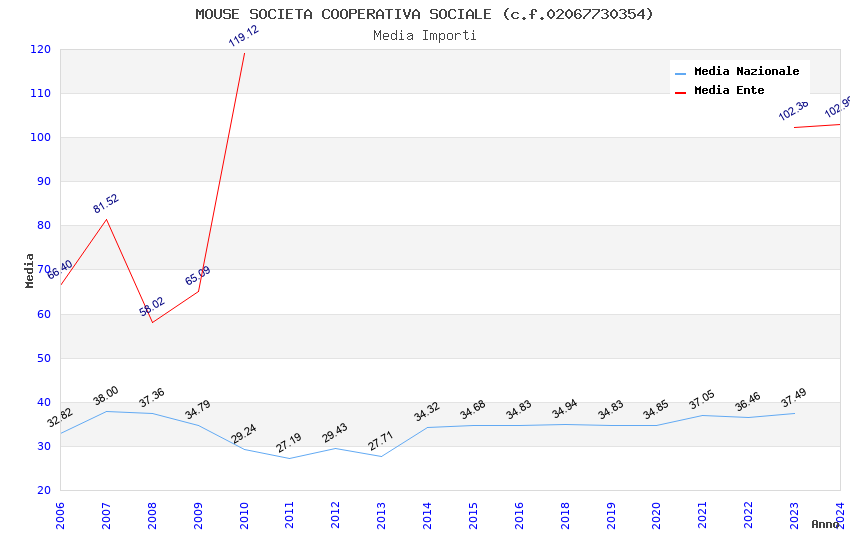The height and width of the screenshot is (550, 850).
Task: Select the 66.40 data label
Action: coord(60,269)
